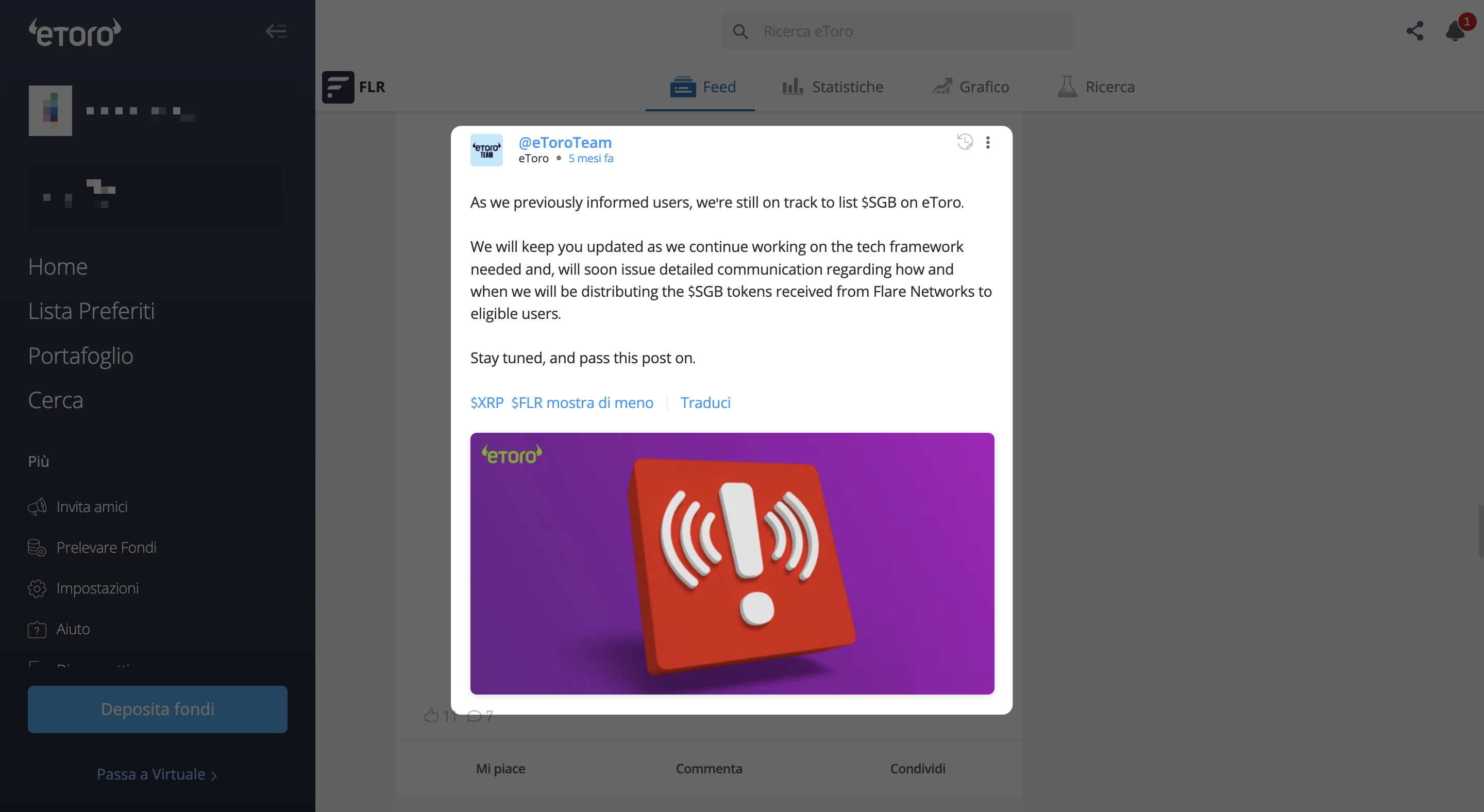Open the notifications bell
The image size is (1484, 812).
1456,30
